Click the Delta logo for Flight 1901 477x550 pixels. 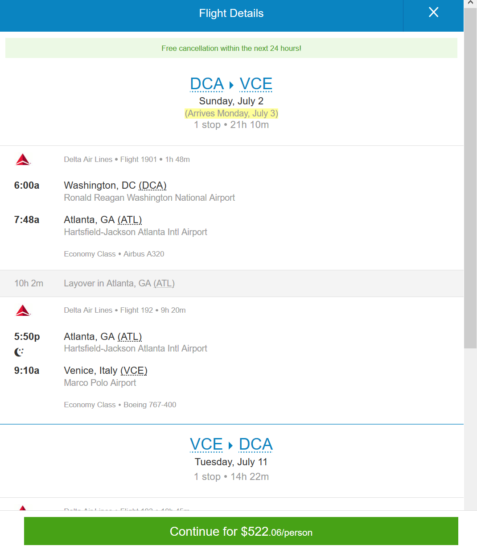[x=23, y=160]
